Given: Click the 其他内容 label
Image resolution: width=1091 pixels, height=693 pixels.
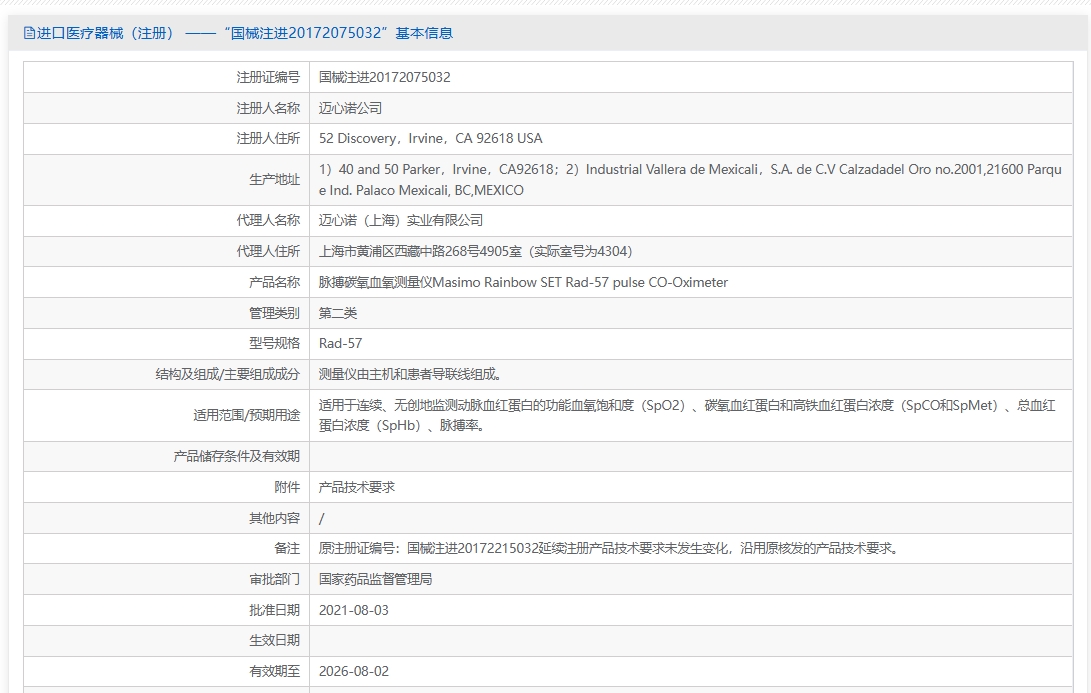Looking at the screenshot, I should (274, 518).
